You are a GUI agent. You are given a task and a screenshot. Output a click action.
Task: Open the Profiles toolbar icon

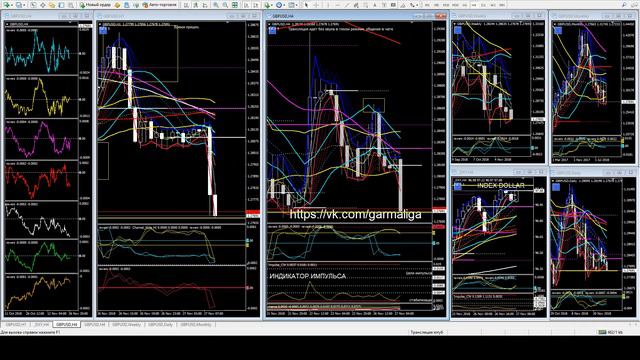click(19, 5)
